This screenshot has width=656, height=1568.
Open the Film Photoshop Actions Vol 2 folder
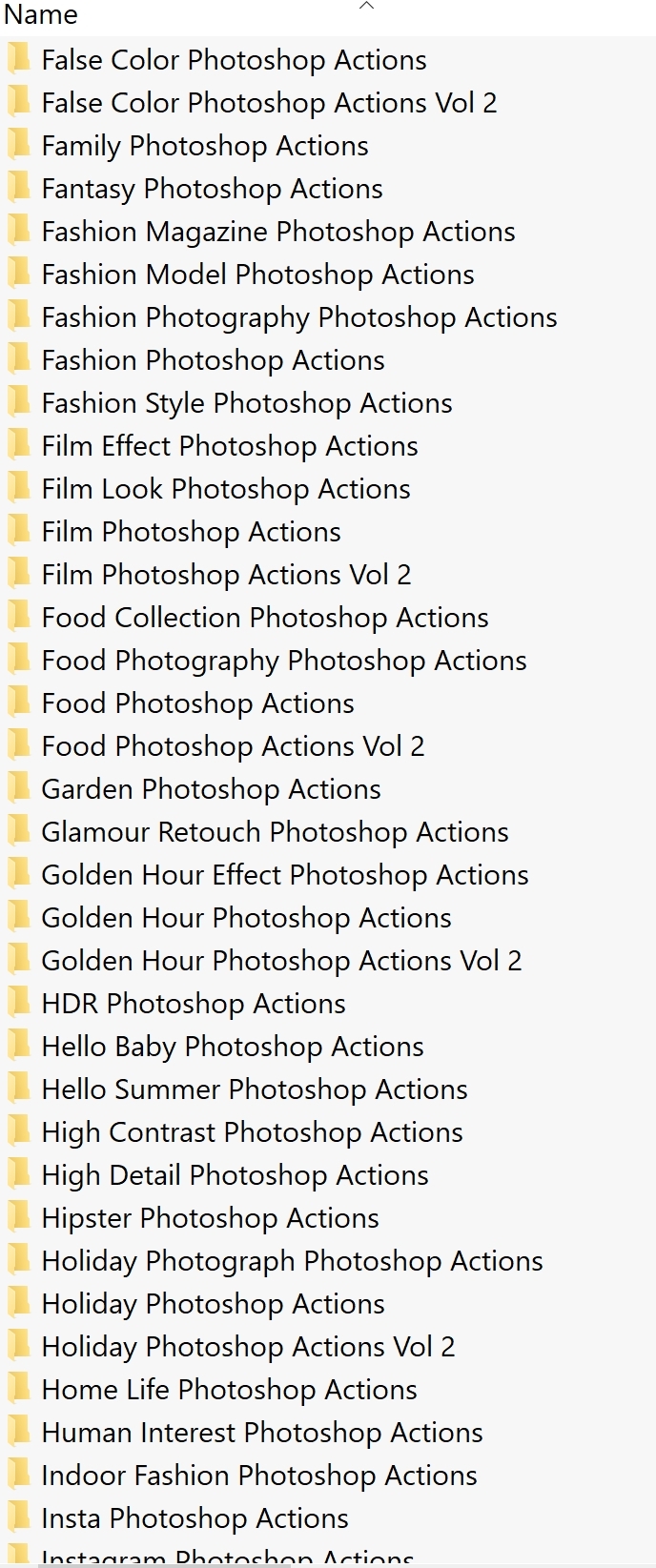click(226, 575)
